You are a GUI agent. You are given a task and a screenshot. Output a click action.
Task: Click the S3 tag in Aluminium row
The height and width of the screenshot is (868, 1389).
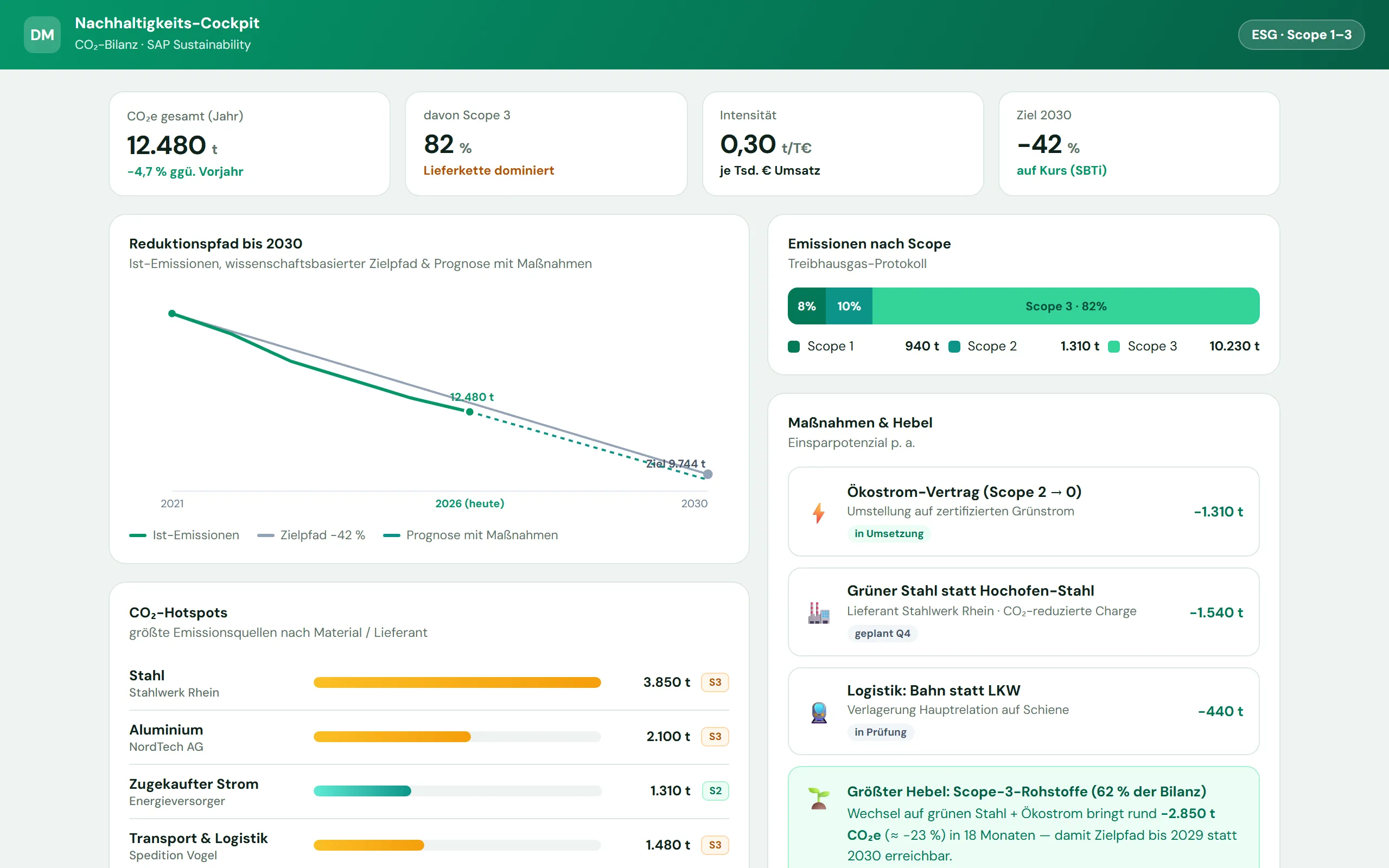point(715,737)
